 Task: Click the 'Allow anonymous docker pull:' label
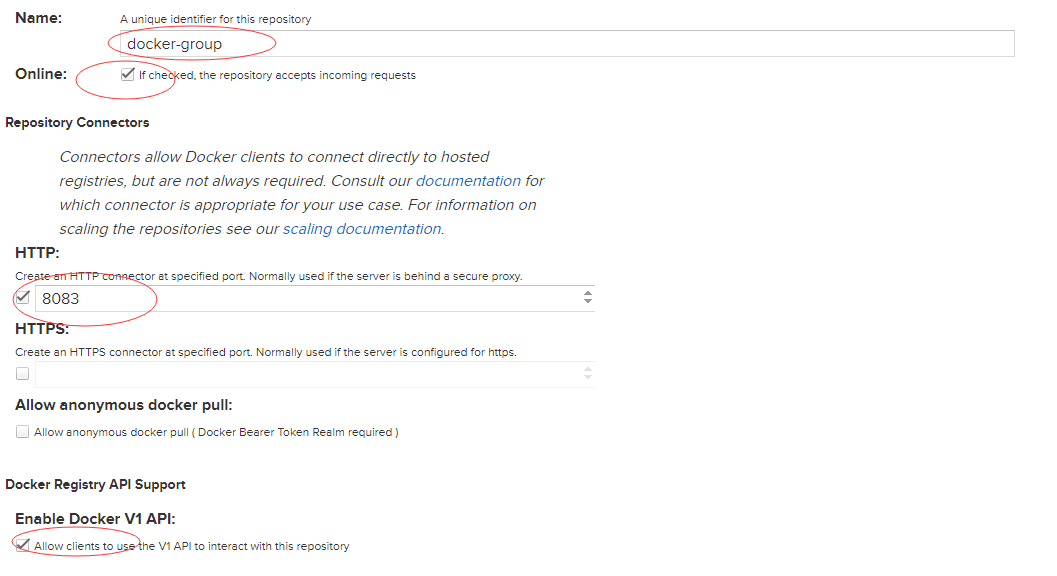tap(123, 405)
